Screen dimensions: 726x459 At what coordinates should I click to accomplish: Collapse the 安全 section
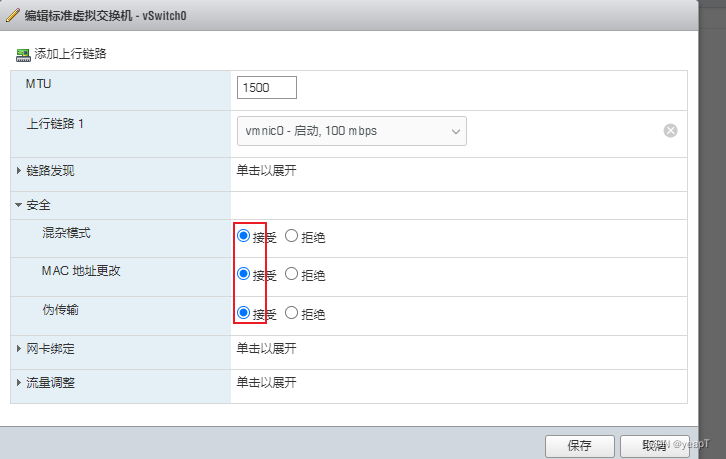pos(19,205)
